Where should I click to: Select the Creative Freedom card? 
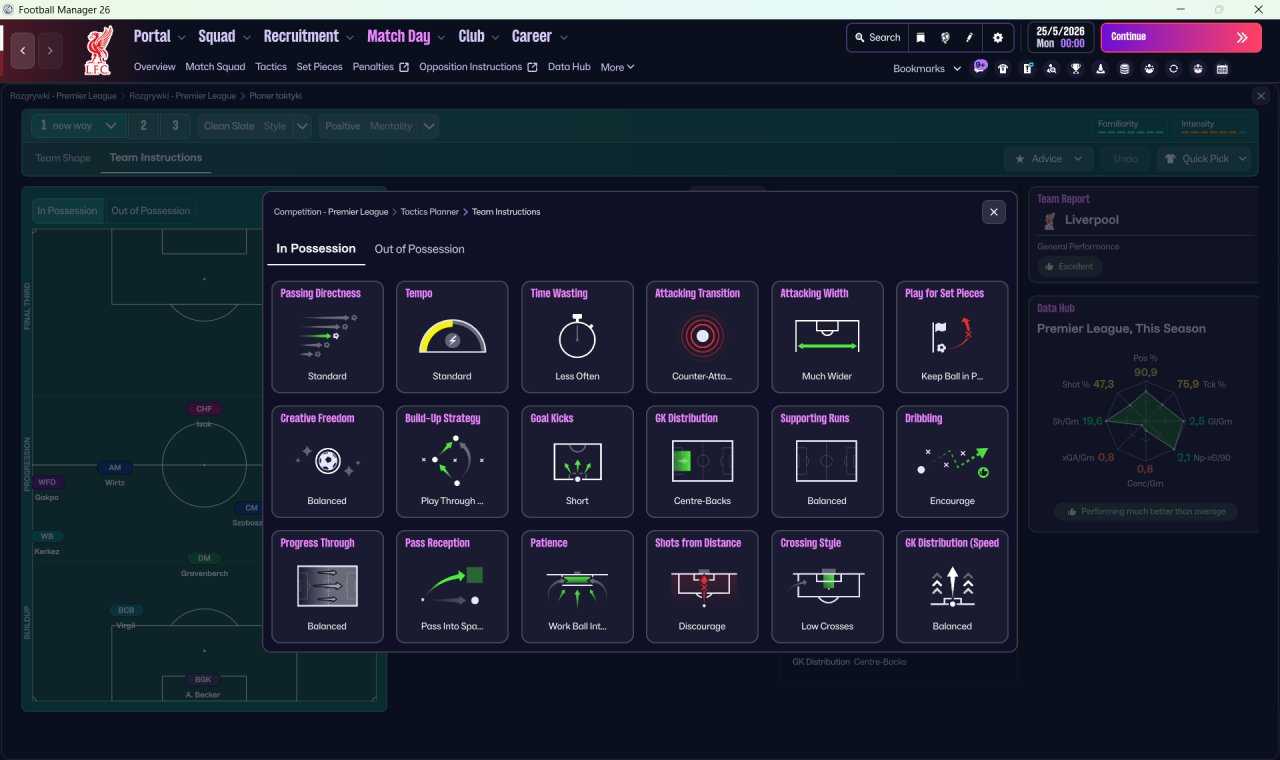pyautogui.click(x=327, y=462)
